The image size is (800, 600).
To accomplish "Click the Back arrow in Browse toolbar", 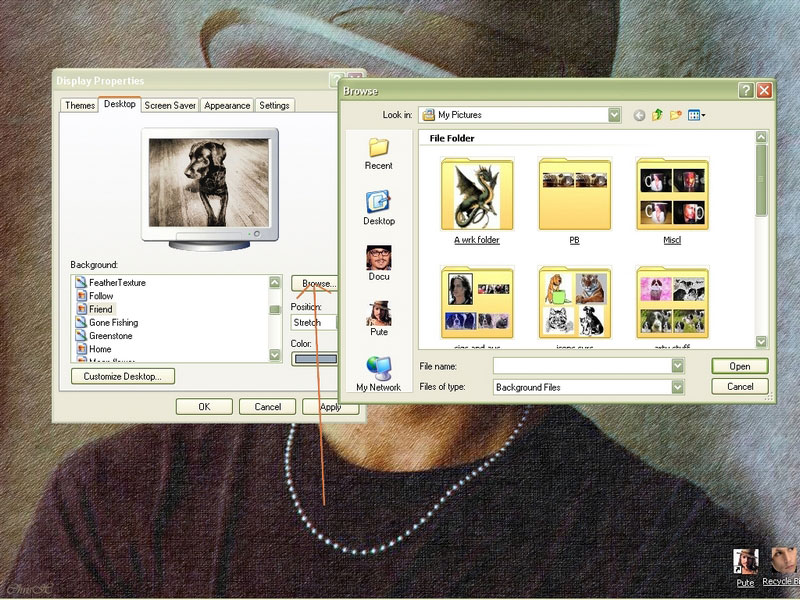I will [x=640, y=116].
